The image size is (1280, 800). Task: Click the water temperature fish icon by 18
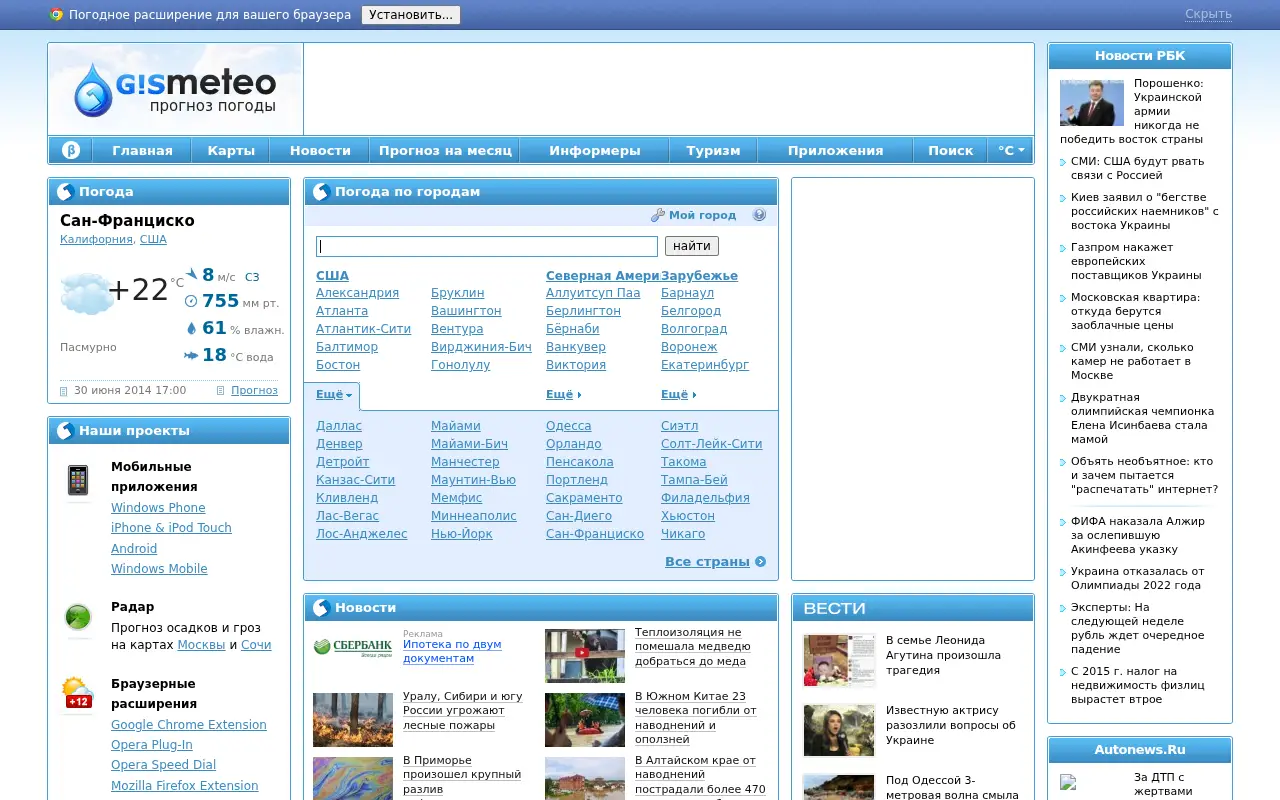click(191, 355)
